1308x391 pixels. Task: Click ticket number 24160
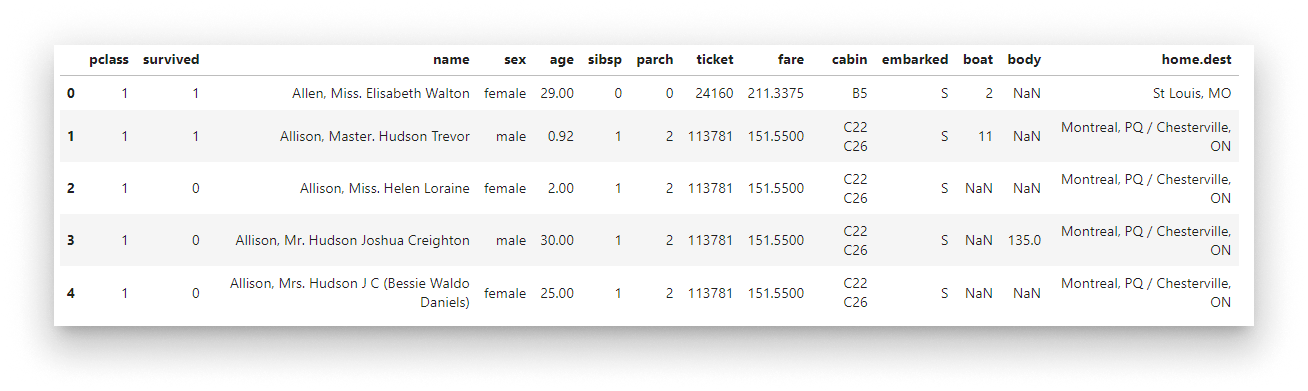715,93
